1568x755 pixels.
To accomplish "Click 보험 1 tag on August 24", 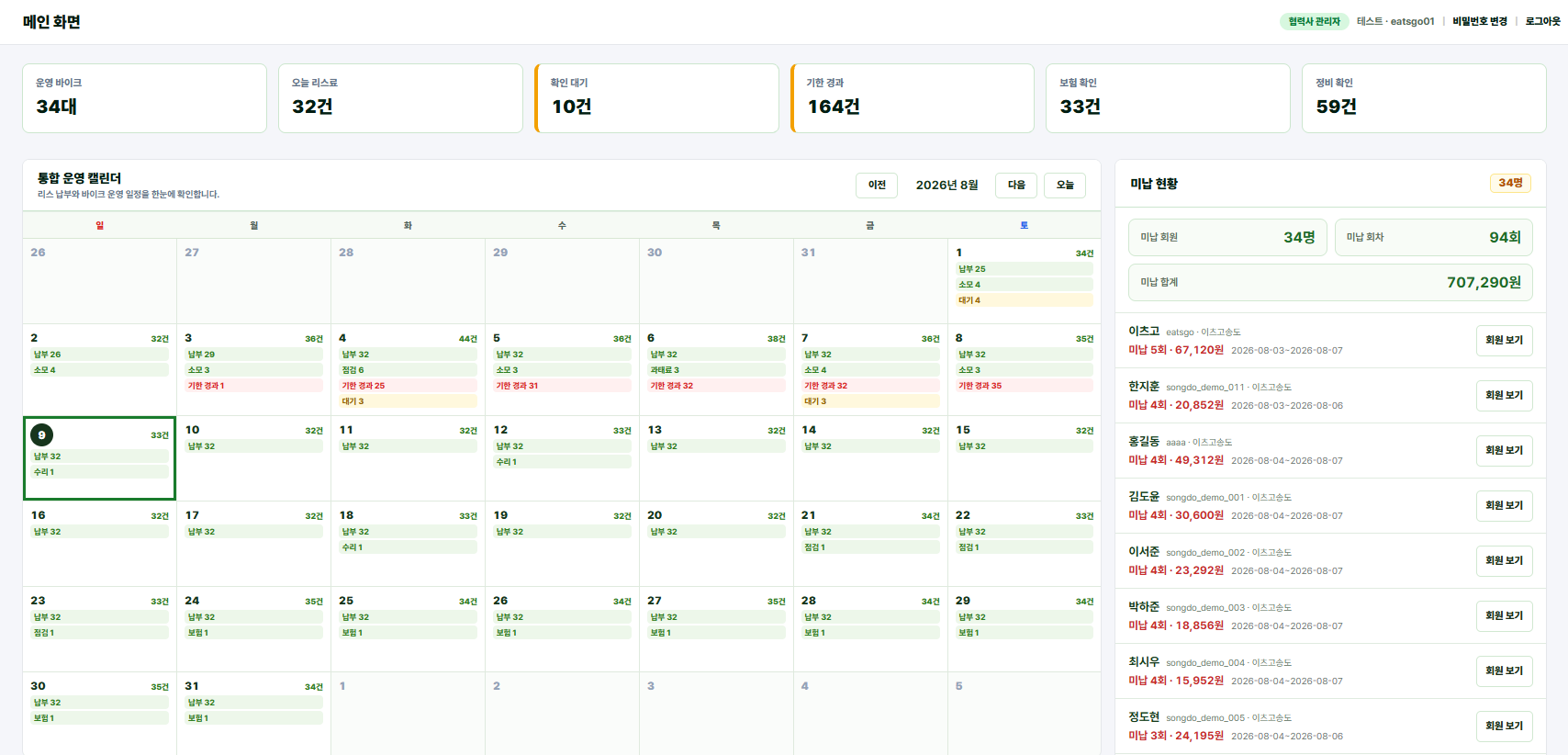I will [254, 633].
